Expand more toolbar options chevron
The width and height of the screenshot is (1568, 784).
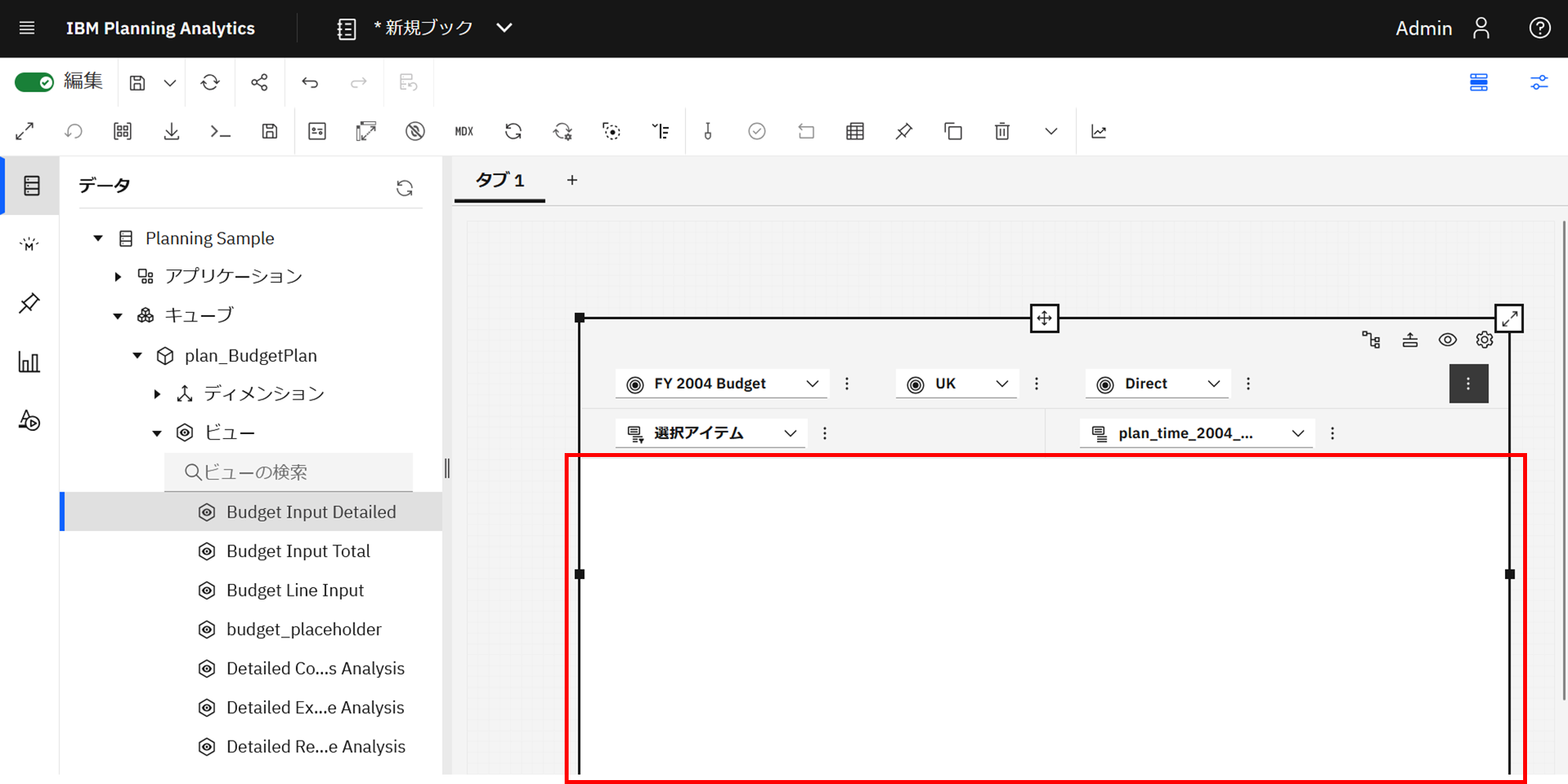(1051, 132)
